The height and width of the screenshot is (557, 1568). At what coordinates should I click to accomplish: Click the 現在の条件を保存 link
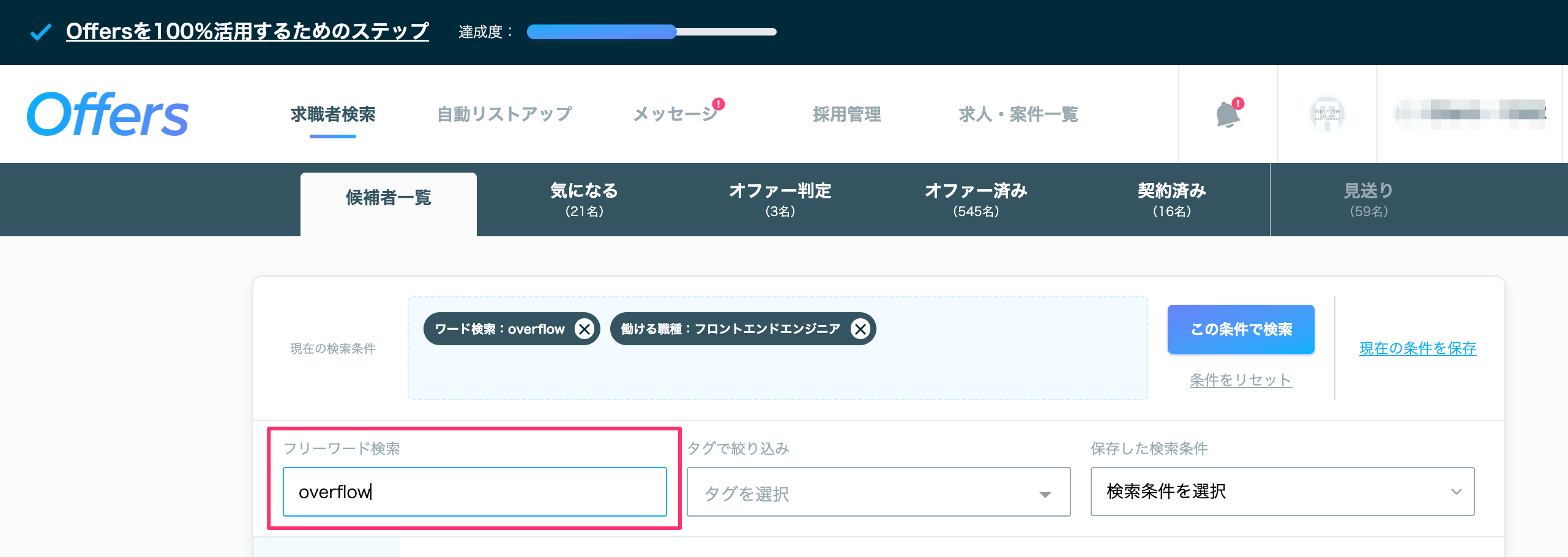click(1417, 348)
